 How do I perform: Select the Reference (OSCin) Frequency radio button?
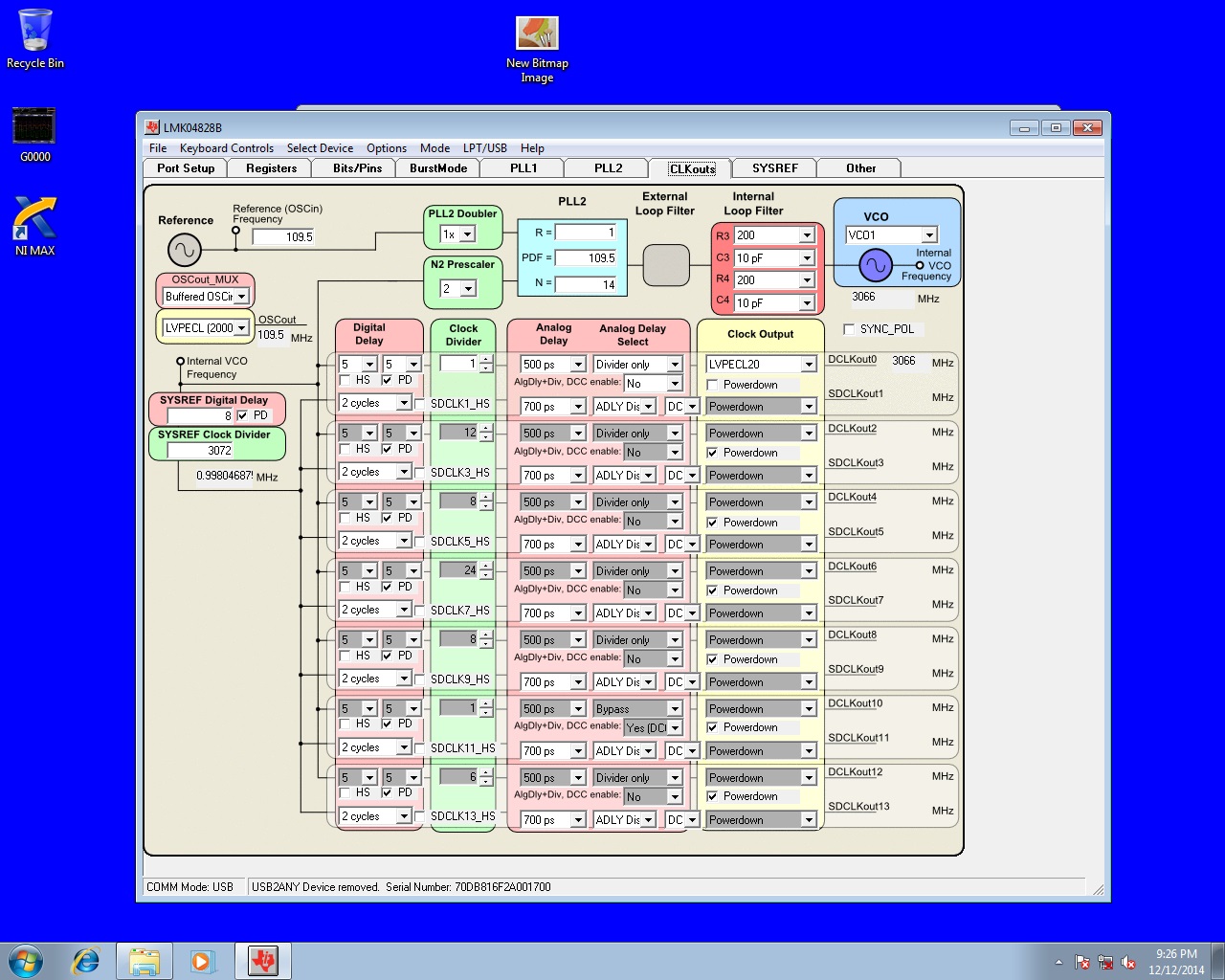[235, 230]
